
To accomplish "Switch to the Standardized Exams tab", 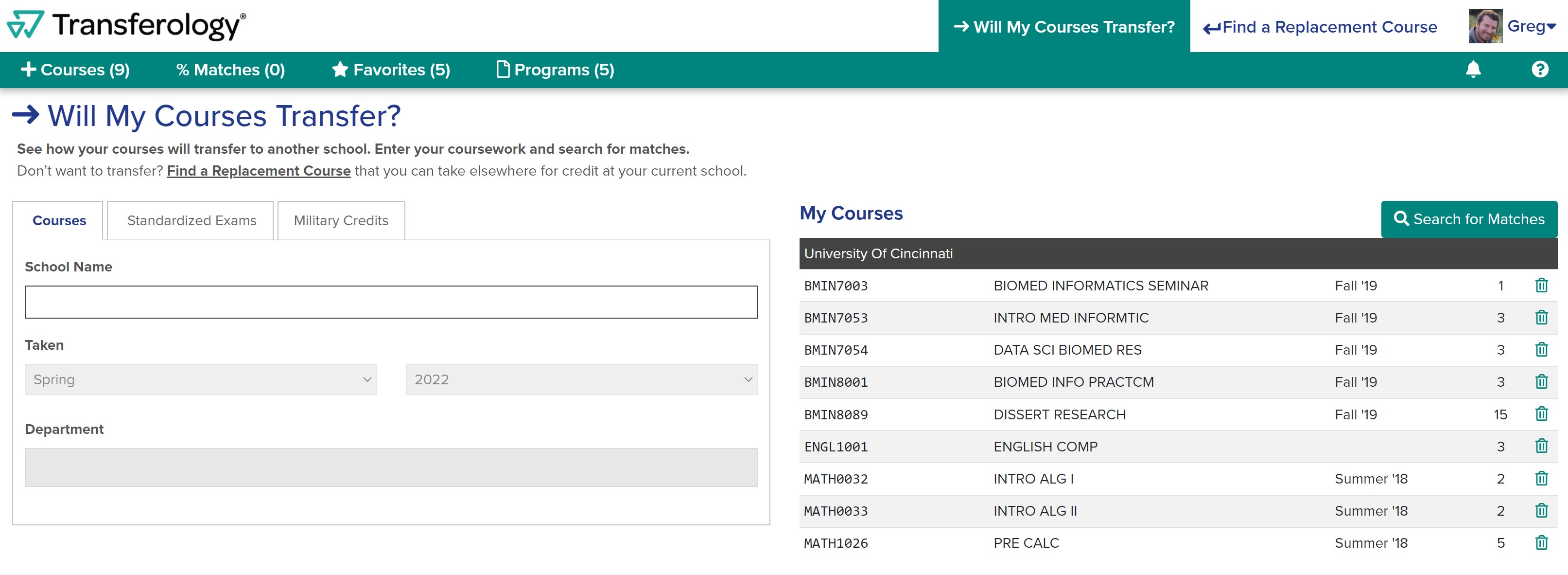I will [191, 220].
